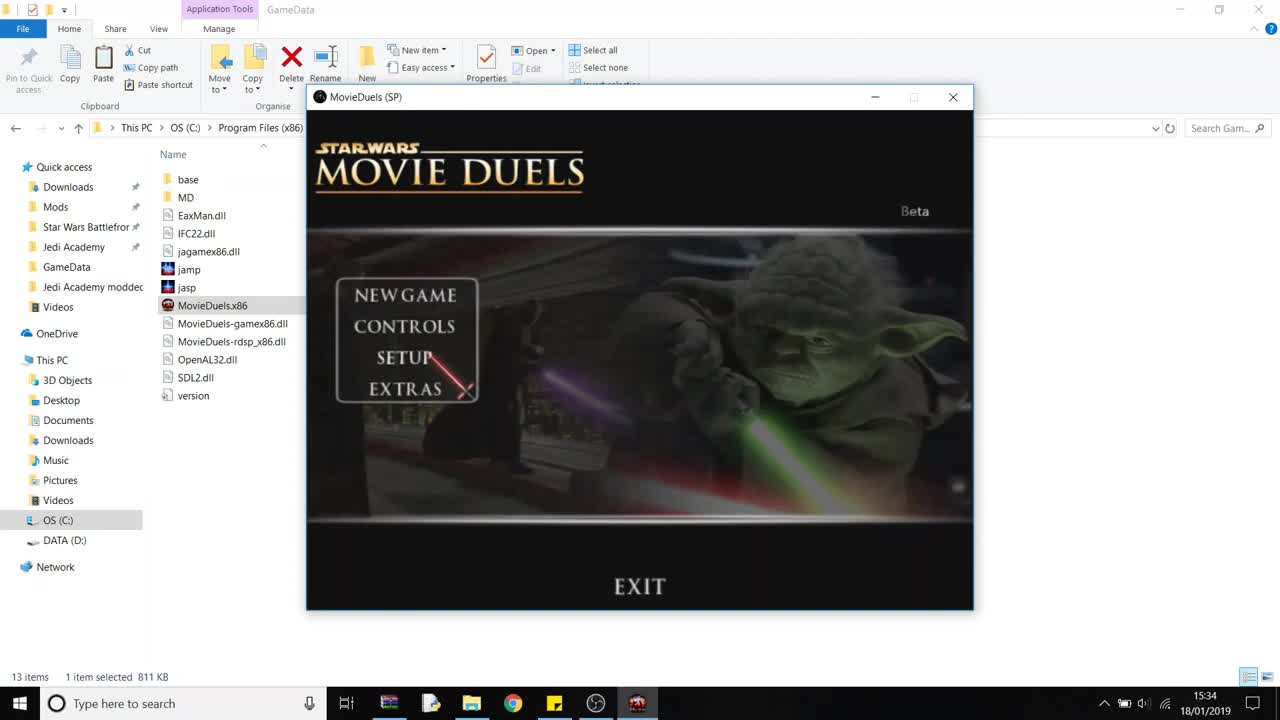Click the up-one-level navigation arrow
This screenshot has height=720, width=1280.
pyautogui.click(x=79, y=128)
